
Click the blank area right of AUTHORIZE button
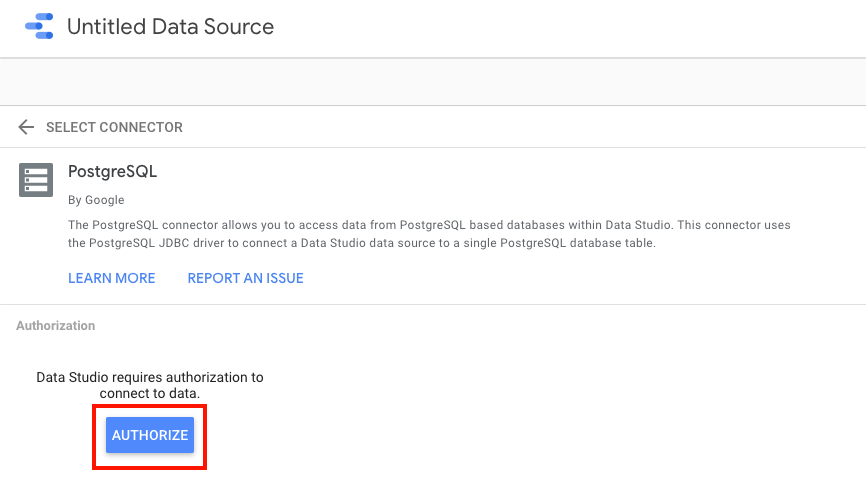(x=500, y=435)
